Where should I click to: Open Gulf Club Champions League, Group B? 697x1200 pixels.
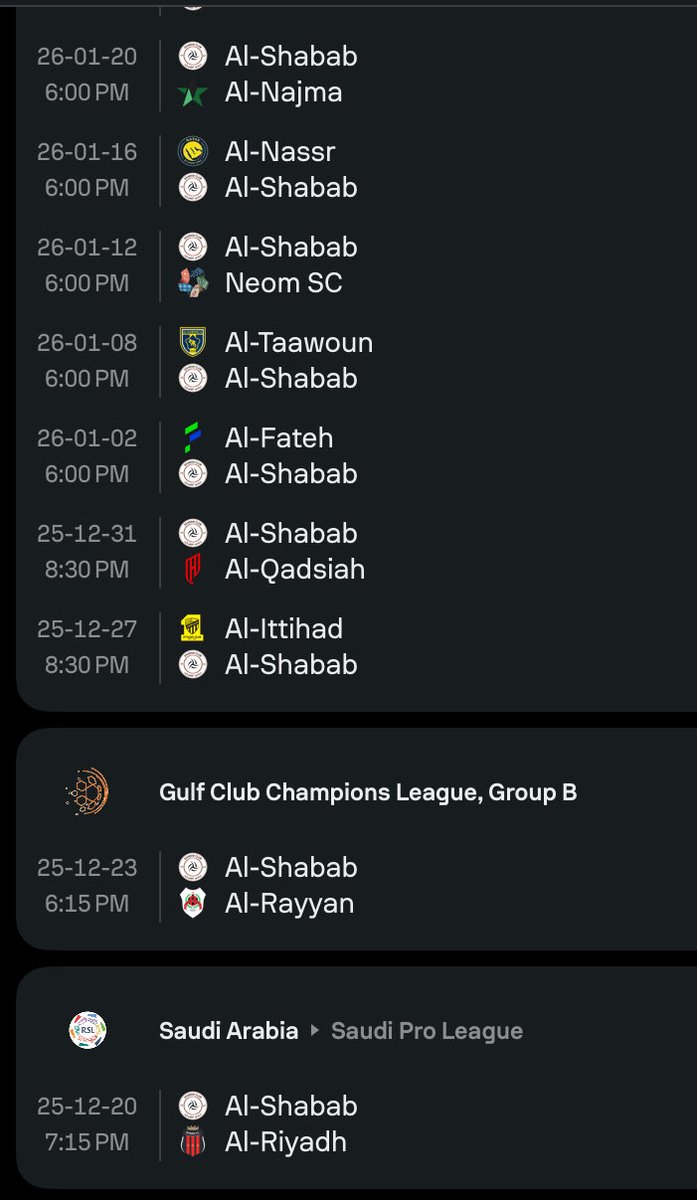[x=368, y=793]
